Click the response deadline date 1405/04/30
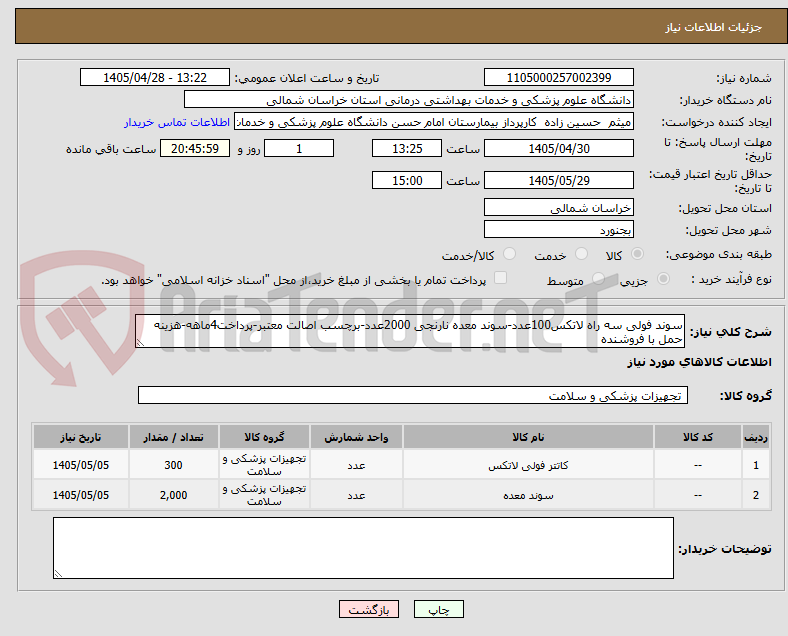The width and height of the screenshot is (788, 636). click(559, 148)
